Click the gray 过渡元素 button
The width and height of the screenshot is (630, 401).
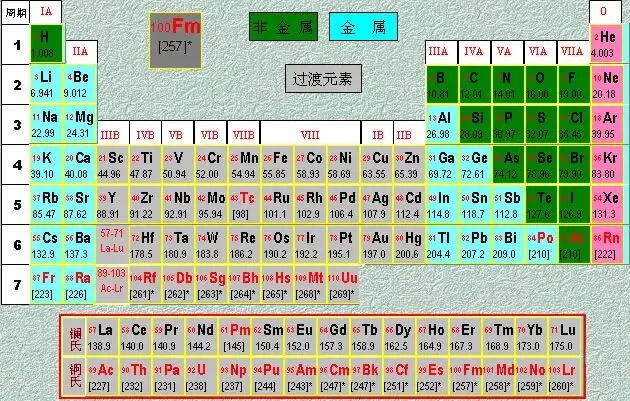tap(323, 79)
